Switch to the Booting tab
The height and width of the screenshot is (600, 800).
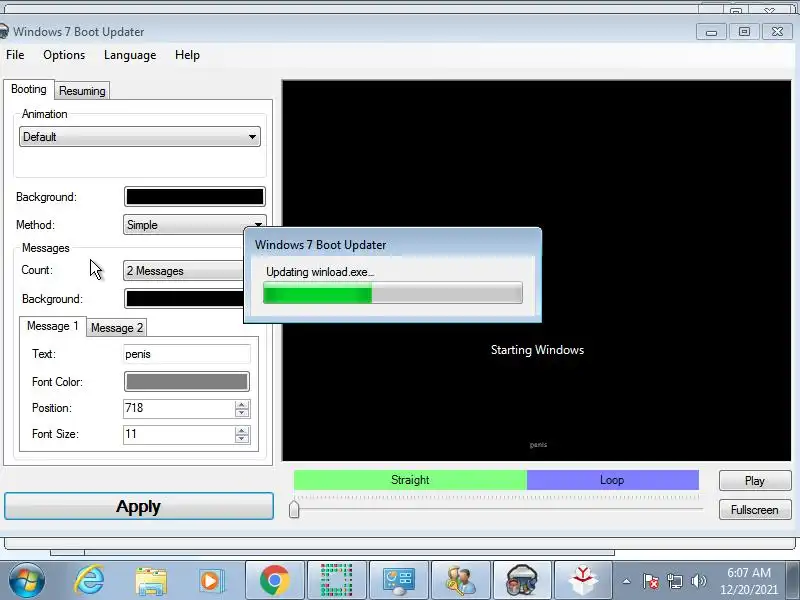tap(29, 89)
